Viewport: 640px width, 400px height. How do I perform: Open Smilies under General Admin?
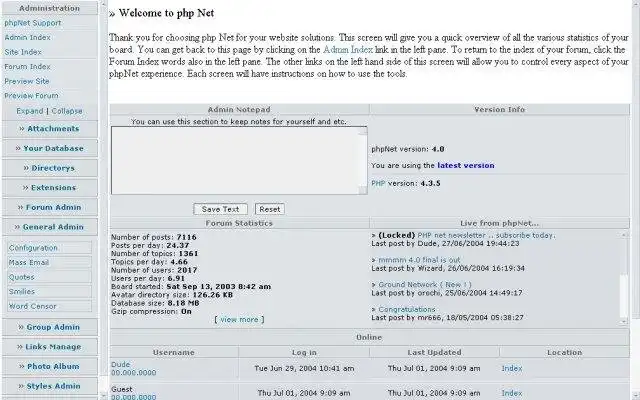pyautogui.click(x=49, y=291)
